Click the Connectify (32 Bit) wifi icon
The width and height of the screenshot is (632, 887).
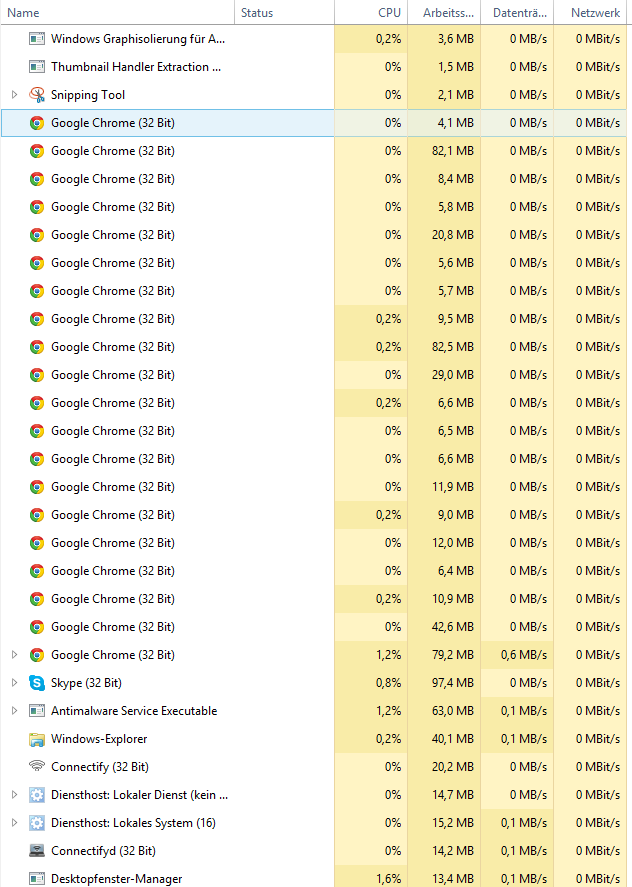coord(37,767)
